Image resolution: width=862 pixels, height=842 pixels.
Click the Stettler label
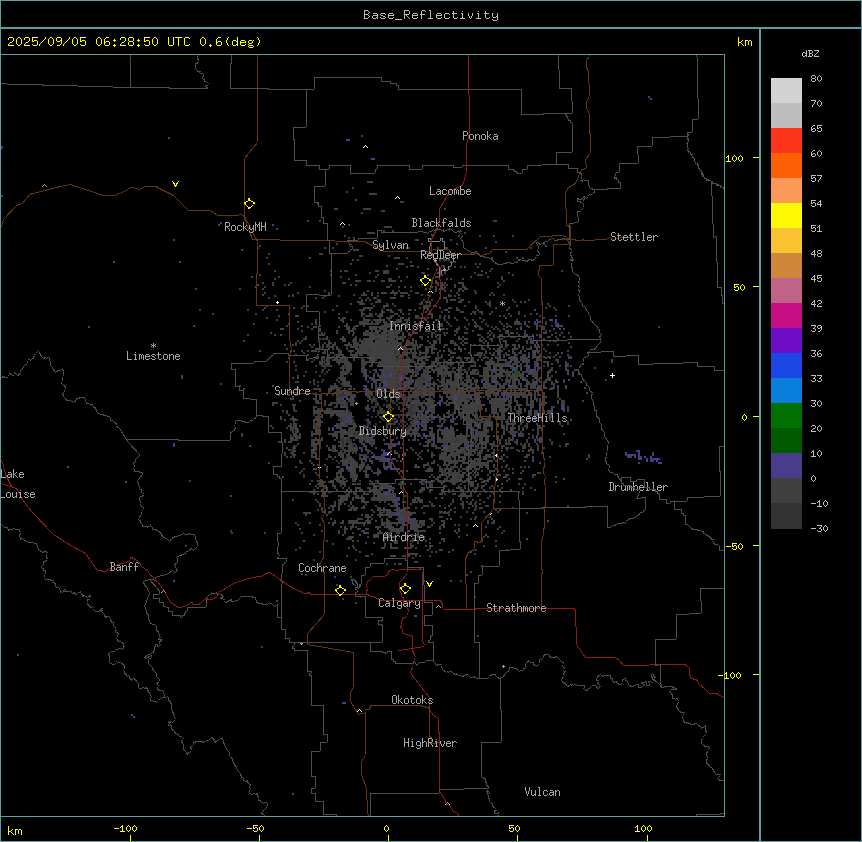tap(634, 237)
